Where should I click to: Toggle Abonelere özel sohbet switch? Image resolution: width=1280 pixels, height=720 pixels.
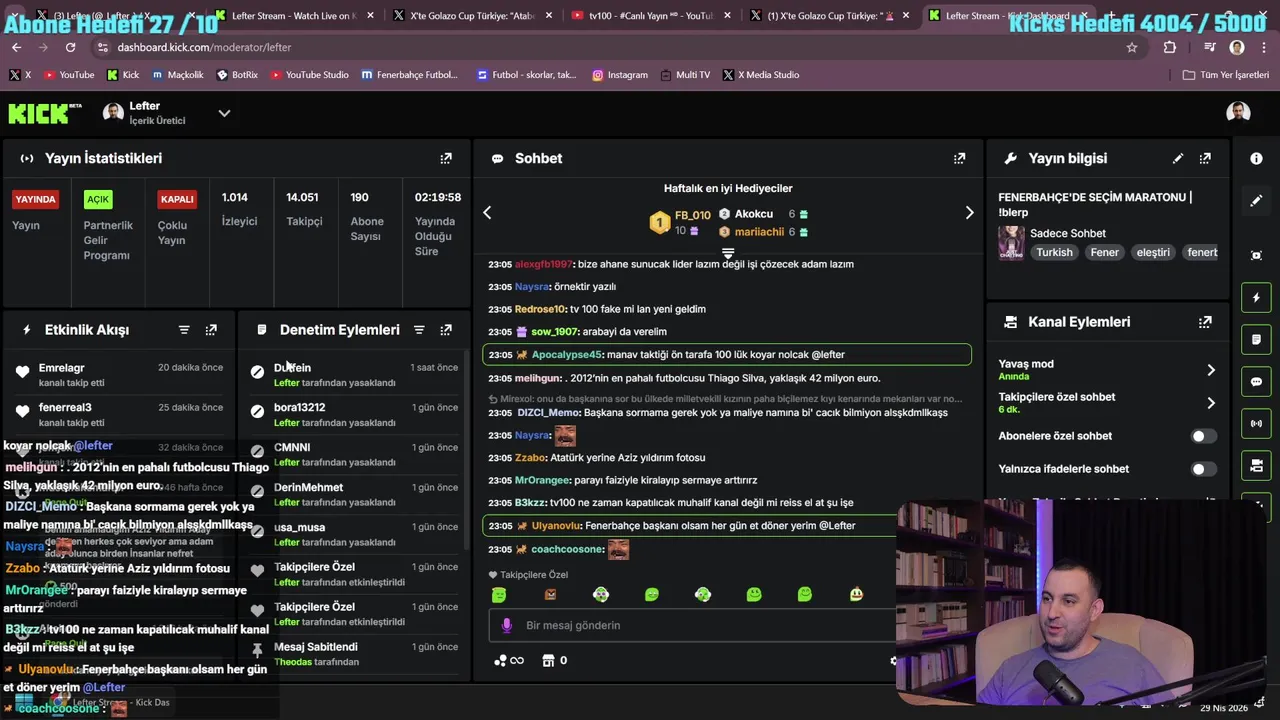click(x=1204, y=436)
